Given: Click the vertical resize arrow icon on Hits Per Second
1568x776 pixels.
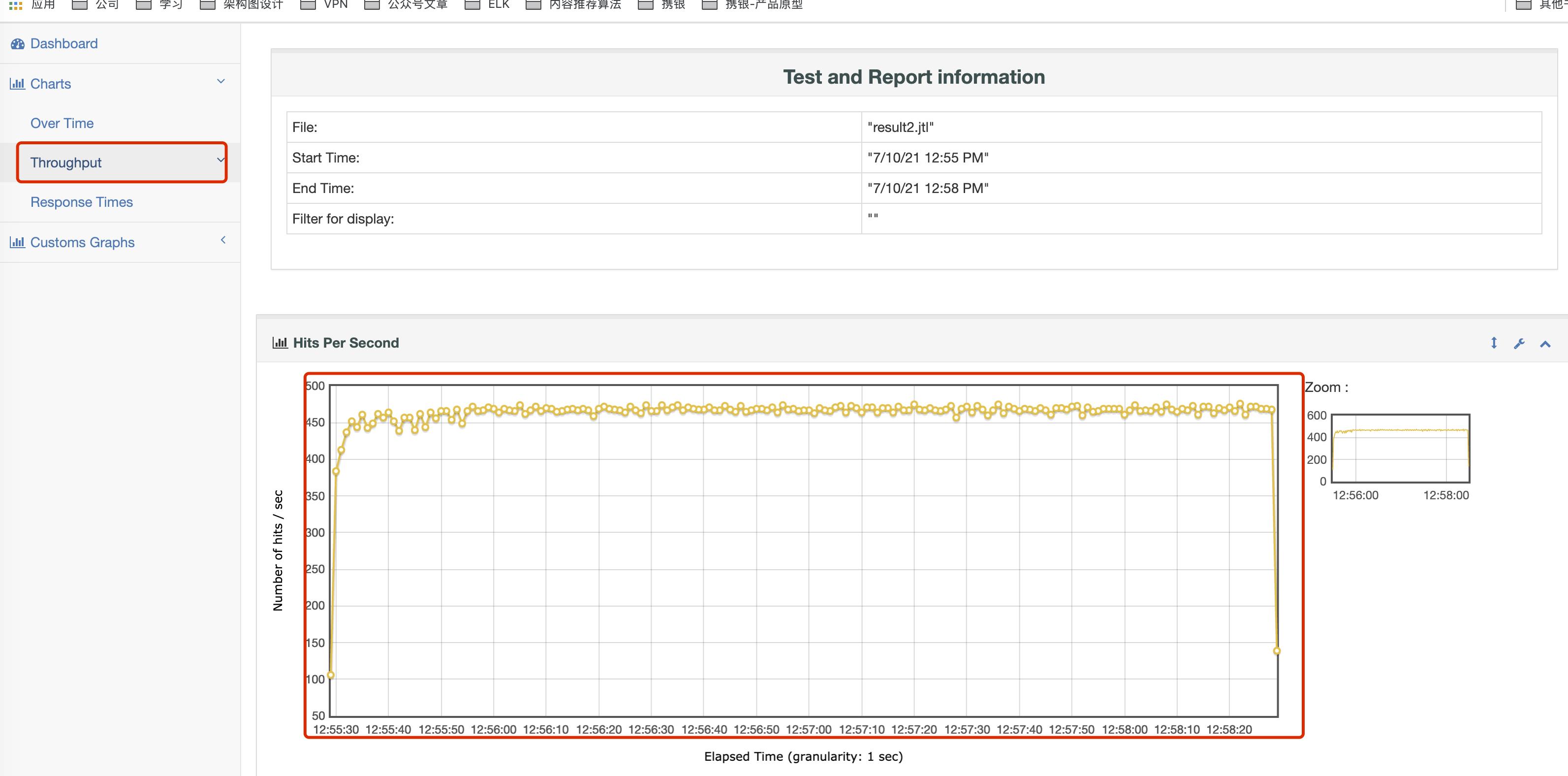Looking at the screenshot, I should (x=1494, y=343).
